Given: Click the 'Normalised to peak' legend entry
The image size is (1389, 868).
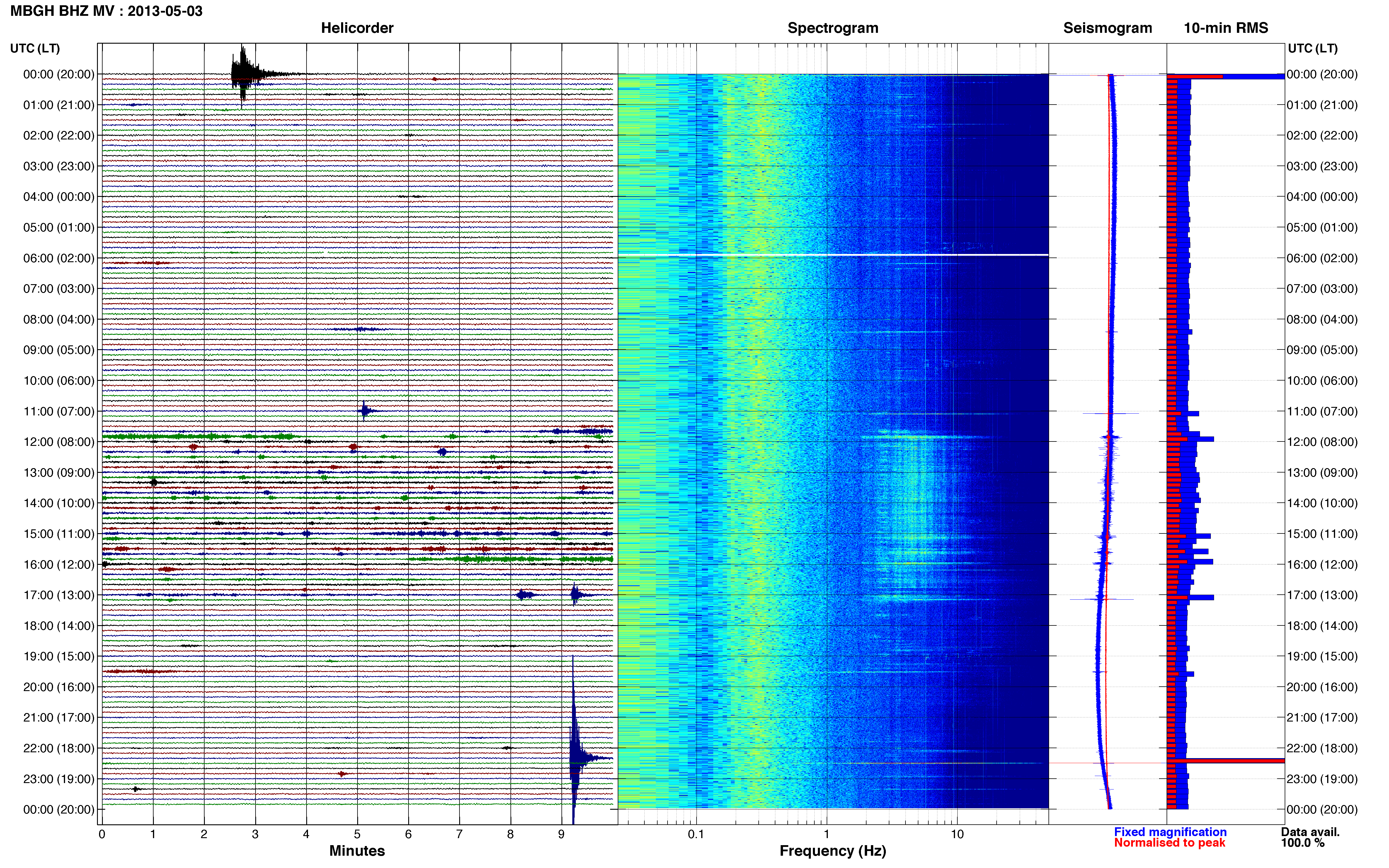Looking at the screenshot, I should (x=1170, y=843).
